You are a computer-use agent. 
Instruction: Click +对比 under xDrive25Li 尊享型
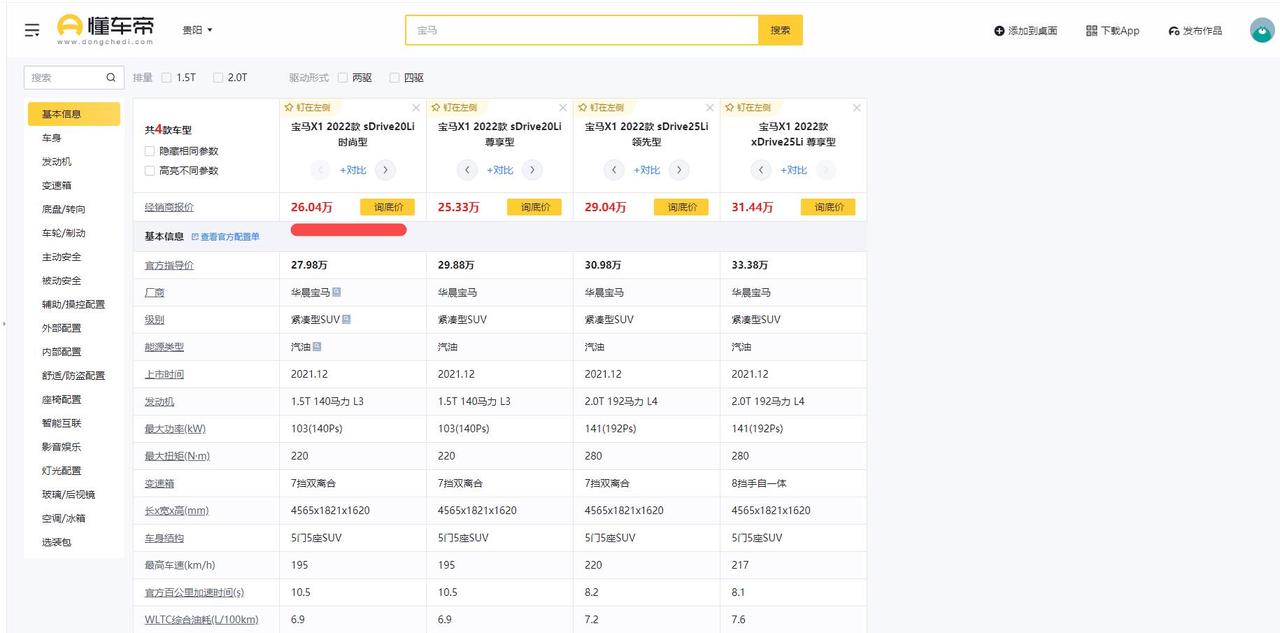794,170
